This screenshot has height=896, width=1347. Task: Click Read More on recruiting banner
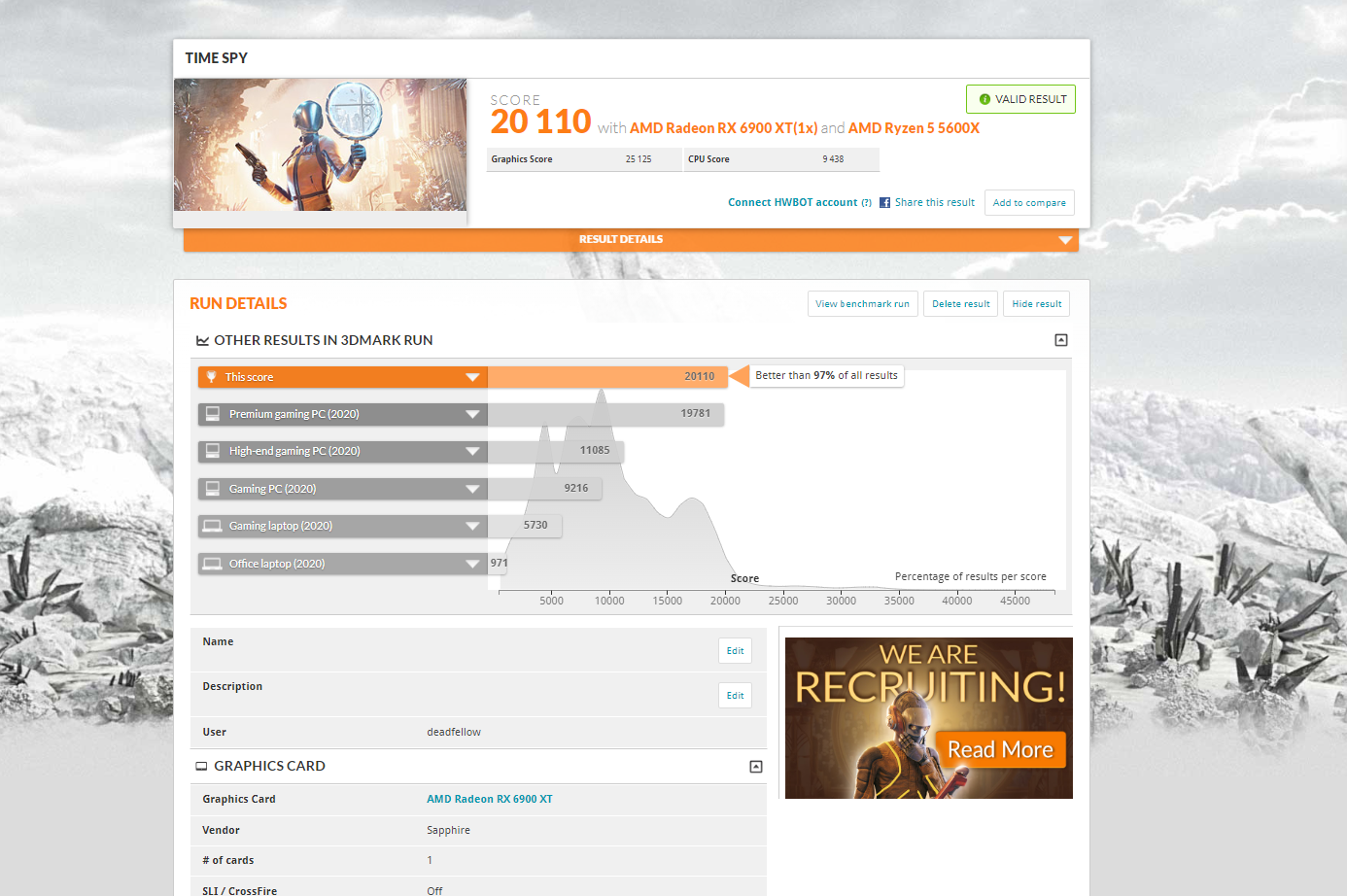1000,750
